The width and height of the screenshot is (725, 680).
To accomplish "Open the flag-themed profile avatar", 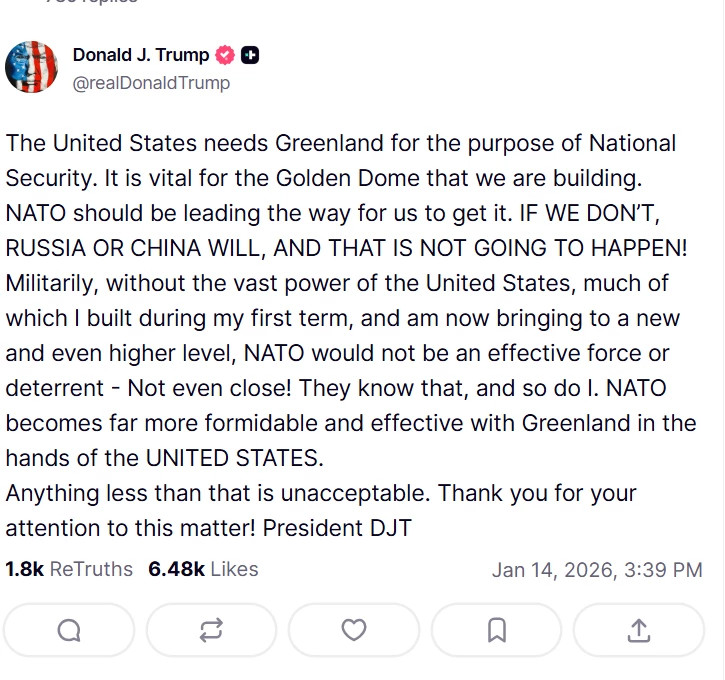I will tap(31, 68).
